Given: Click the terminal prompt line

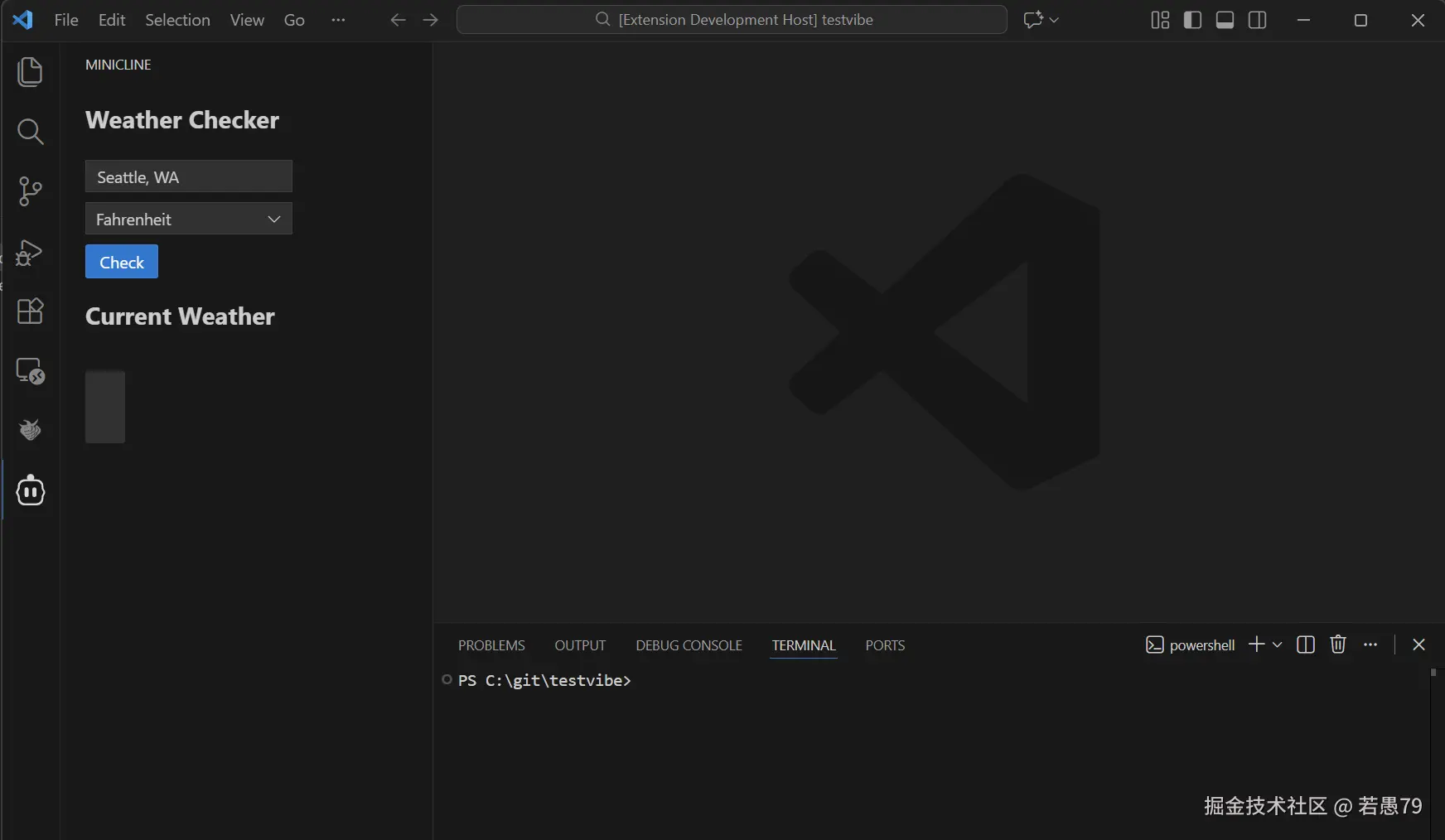Looking at the screenshot, I should [544, 680].
